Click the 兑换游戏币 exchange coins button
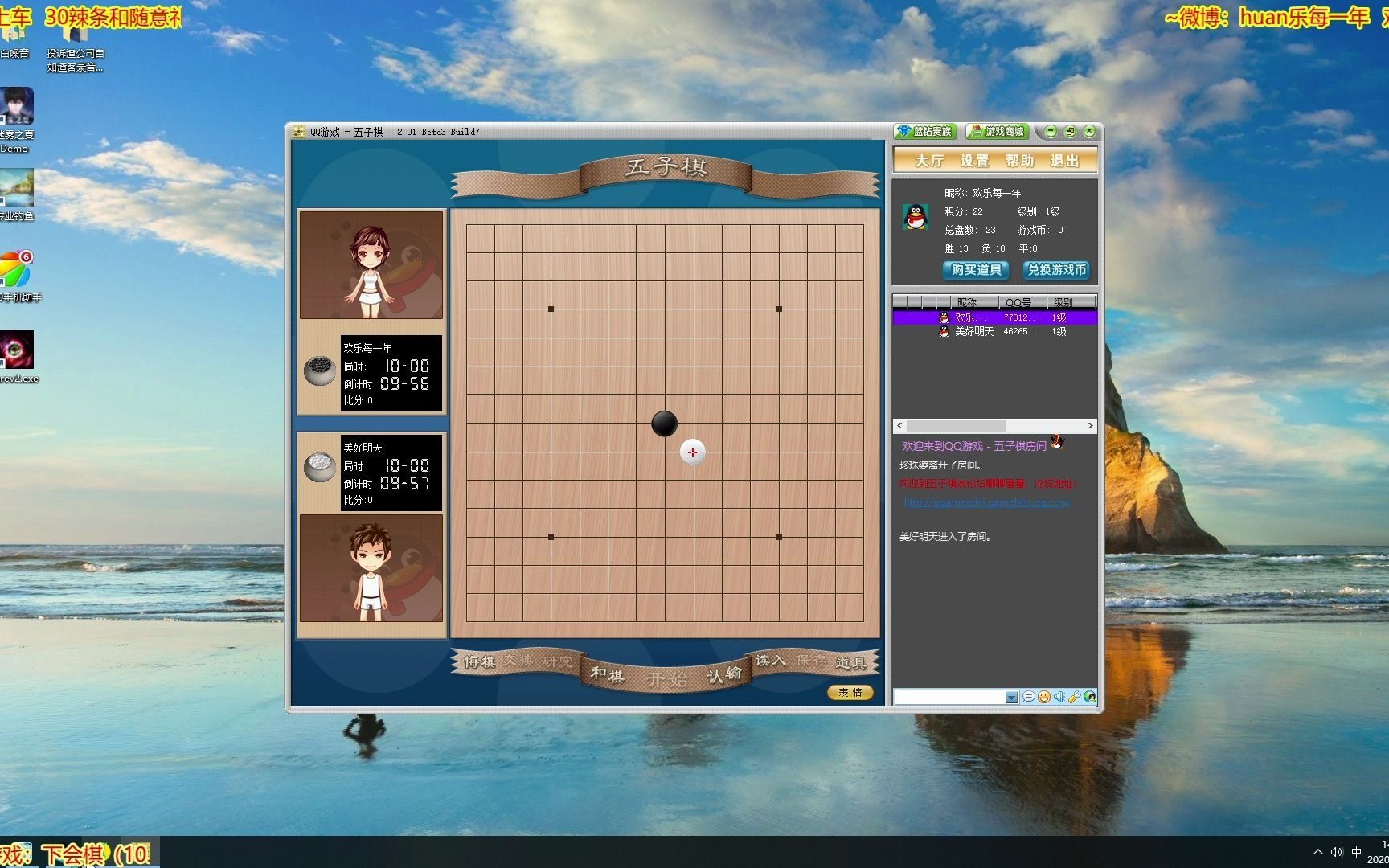The width and height of the screenshot is (1389, 868). [x=1056, y=270]
